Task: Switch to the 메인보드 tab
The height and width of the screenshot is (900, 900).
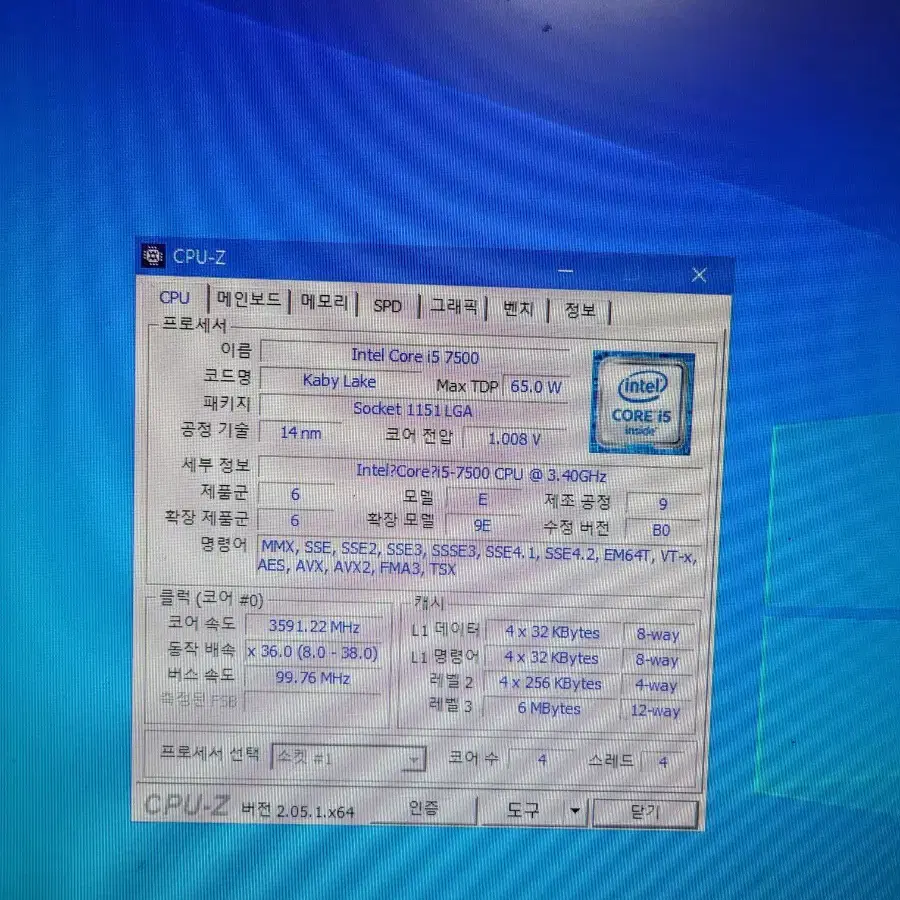Action: point(249,299)
